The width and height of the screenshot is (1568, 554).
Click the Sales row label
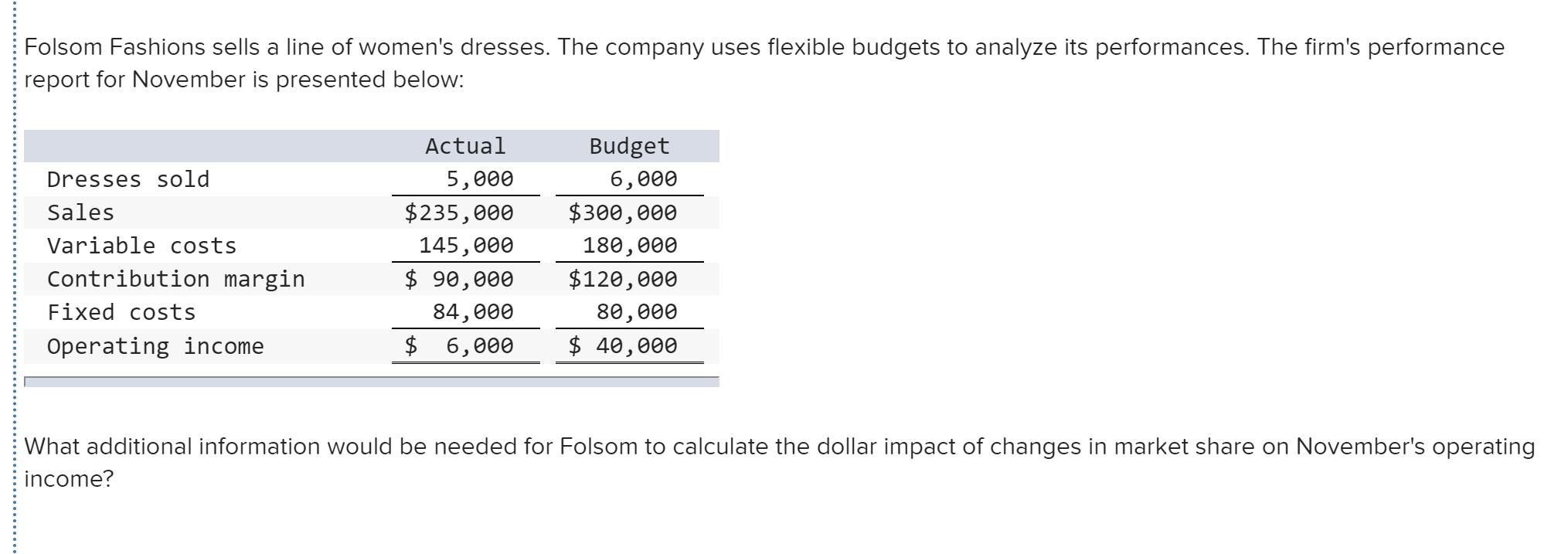[x=80, y=212]
